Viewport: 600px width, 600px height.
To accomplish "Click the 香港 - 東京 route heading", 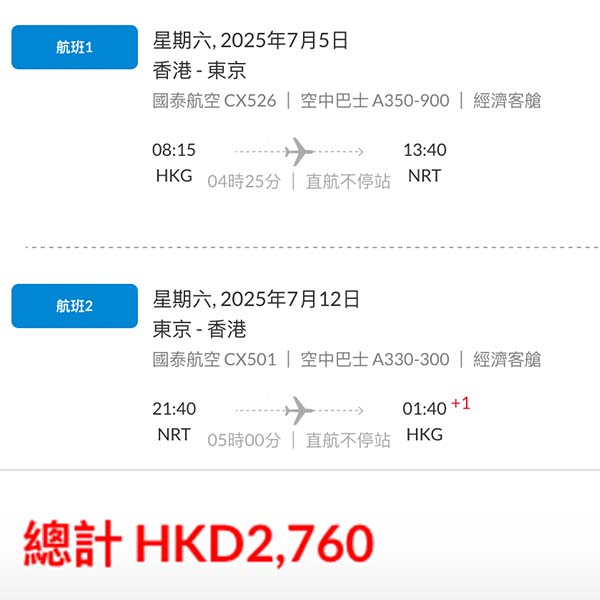I will point(199,71).
